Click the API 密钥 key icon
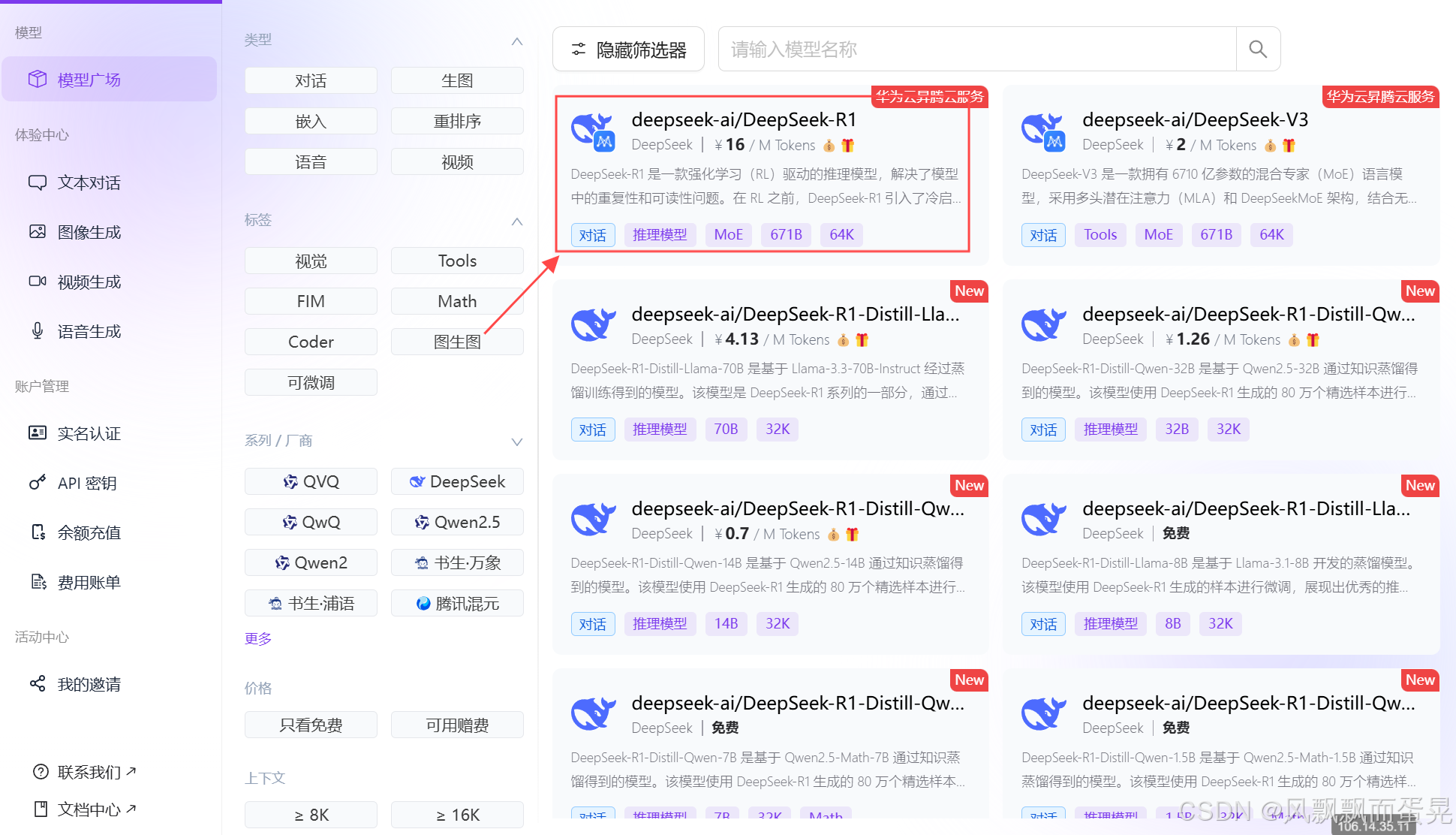1456x835 pixels. (37, 483)
